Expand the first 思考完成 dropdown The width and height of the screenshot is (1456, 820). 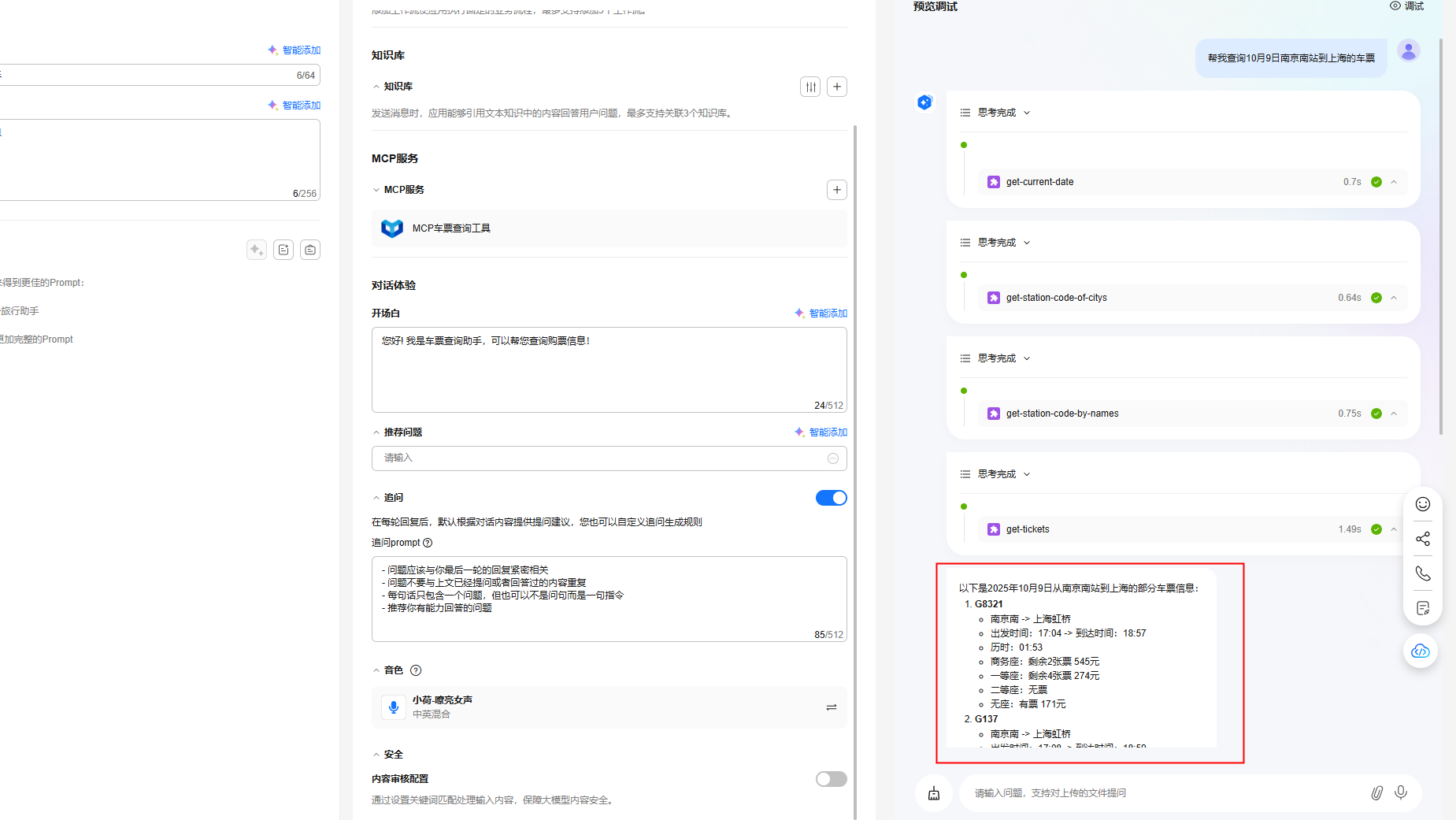click(x=1026, y=113)
